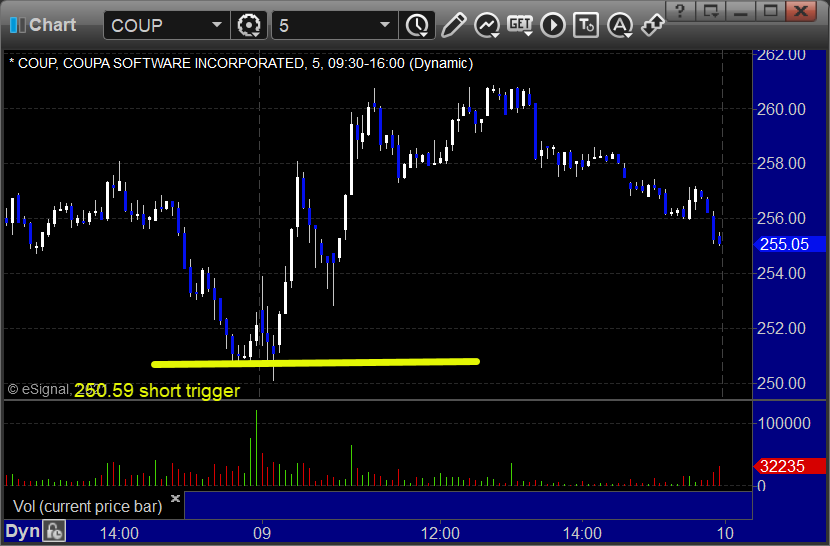Click the left 14:00 time axis label
The width and height of the screenshot is (830, 546).
pyautogui.click(x=119, y=533)
